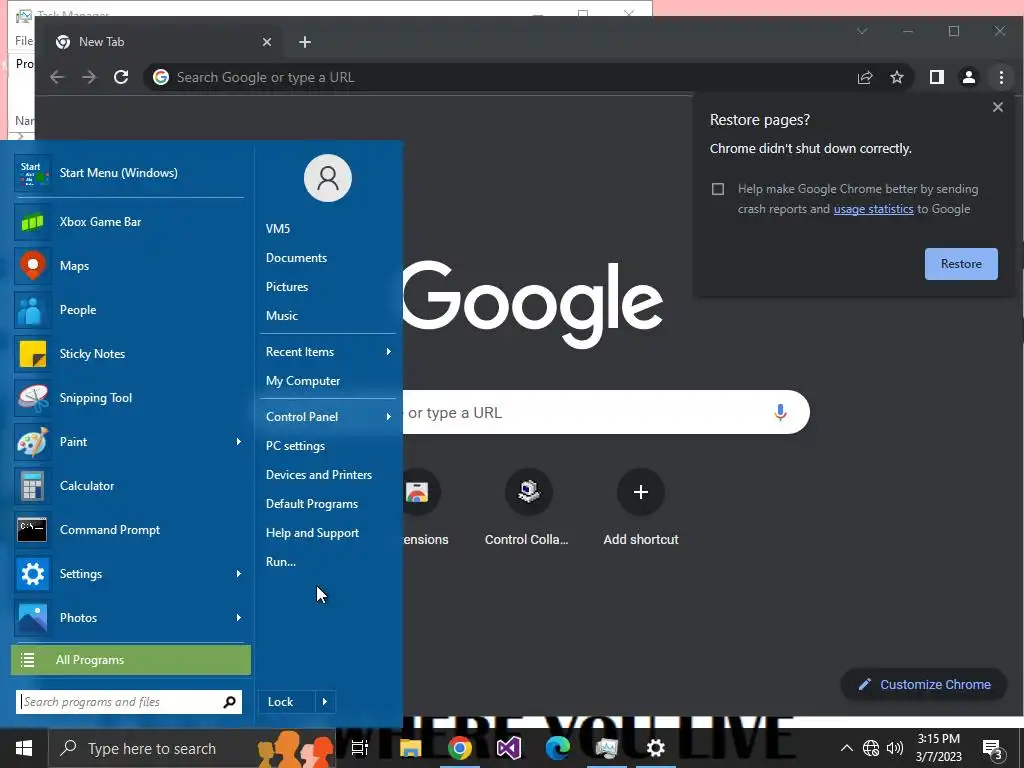Open Chrome profile icon
Viewport: 1024px width, 768px height.
968,77
